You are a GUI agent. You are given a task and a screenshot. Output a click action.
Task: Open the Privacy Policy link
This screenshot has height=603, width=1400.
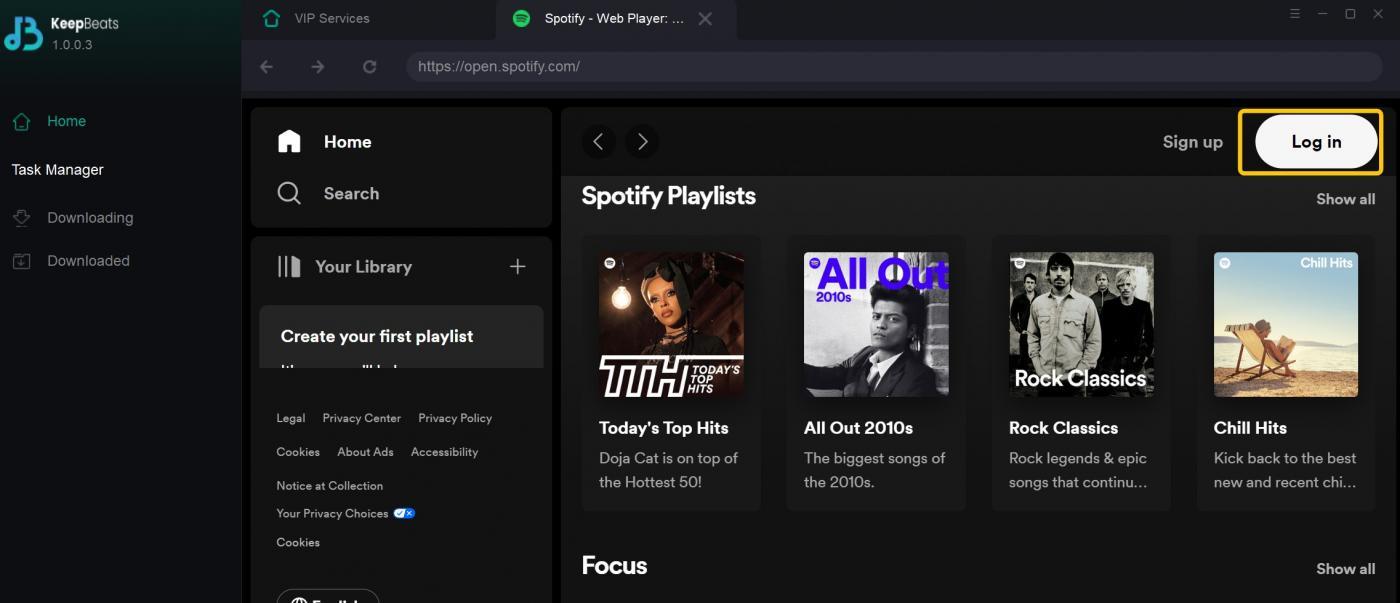tap(455, 418)
